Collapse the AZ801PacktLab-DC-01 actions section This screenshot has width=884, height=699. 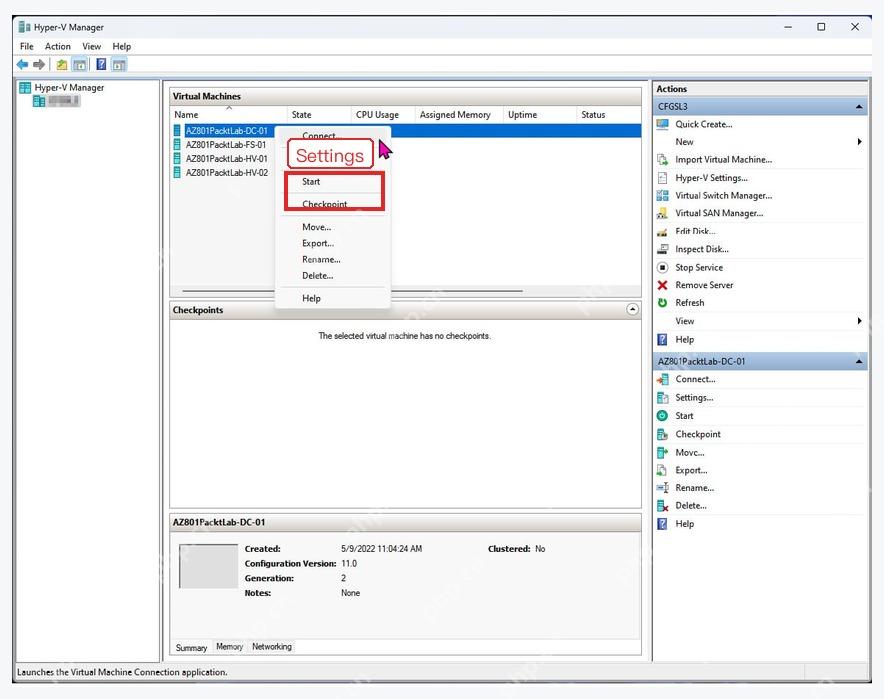click(859, 362)
